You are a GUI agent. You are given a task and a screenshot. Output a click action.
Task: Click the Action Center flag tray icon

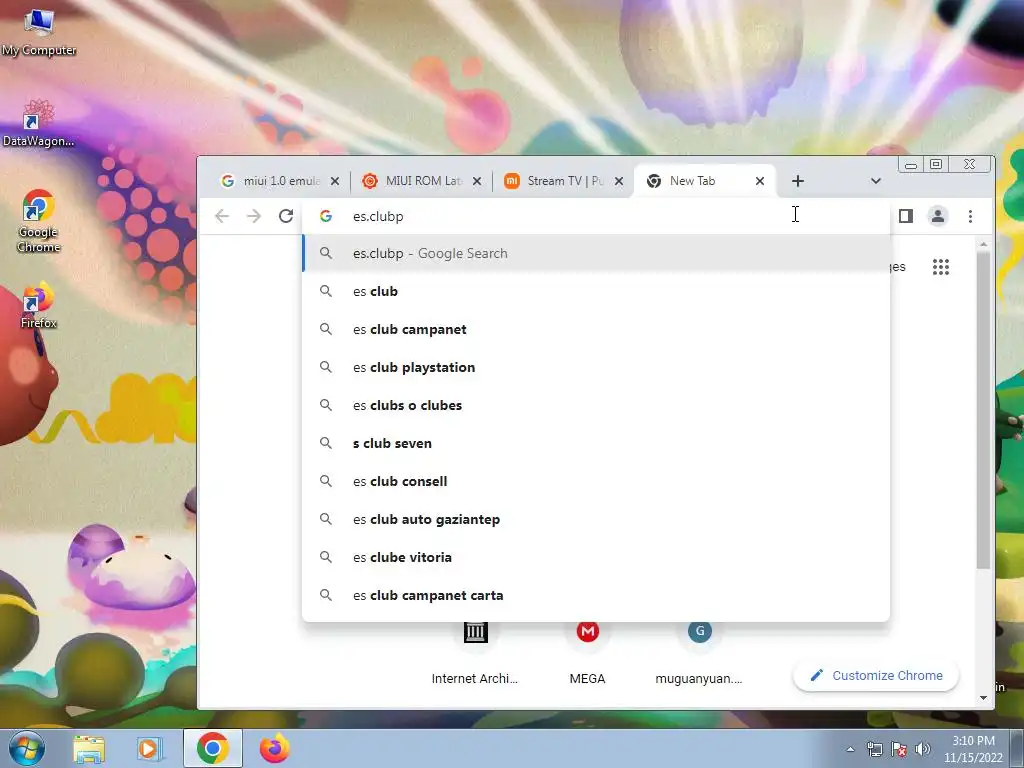pos(899,749)
